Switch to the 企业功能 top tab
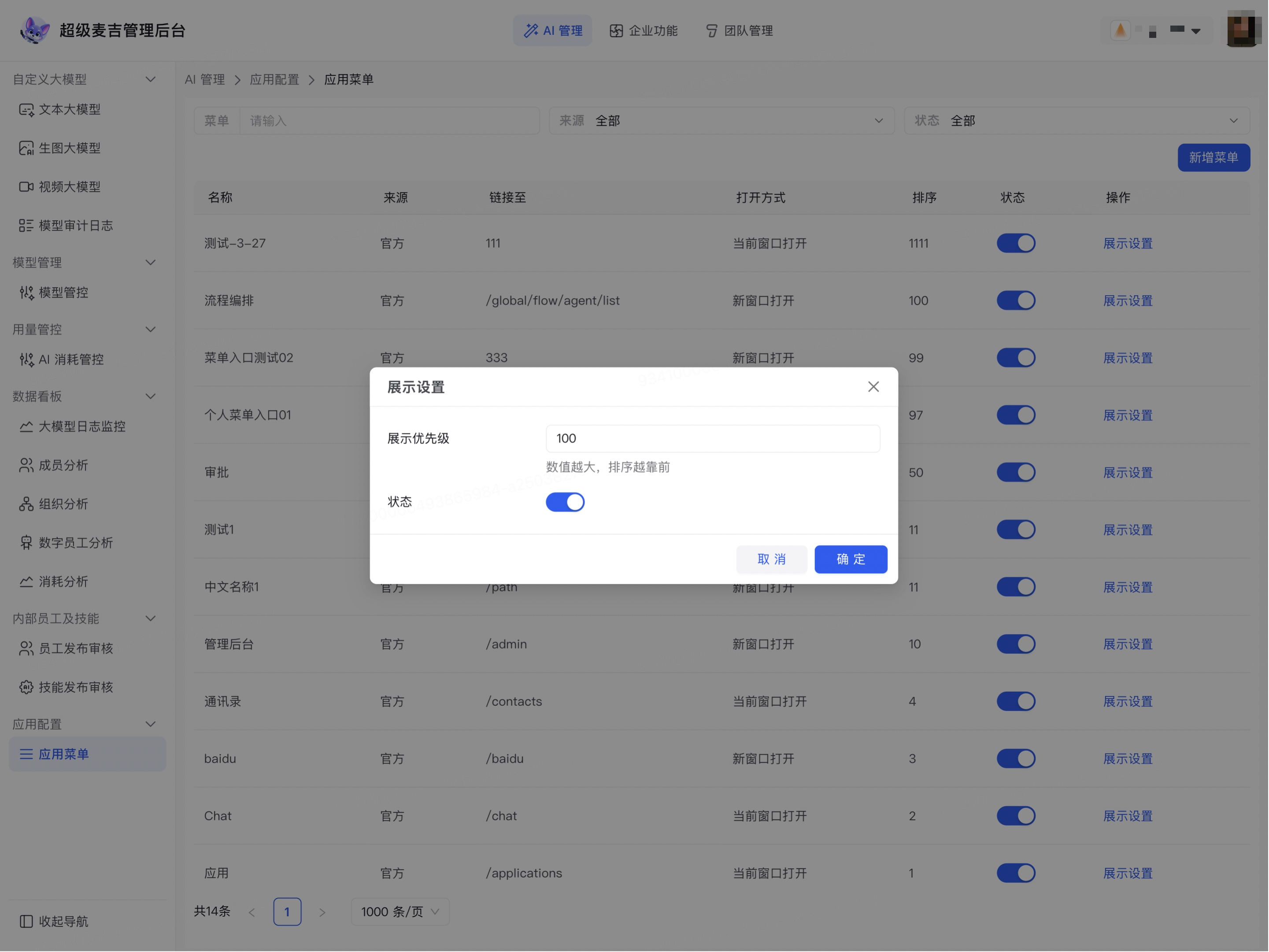 tap(643, 30)
